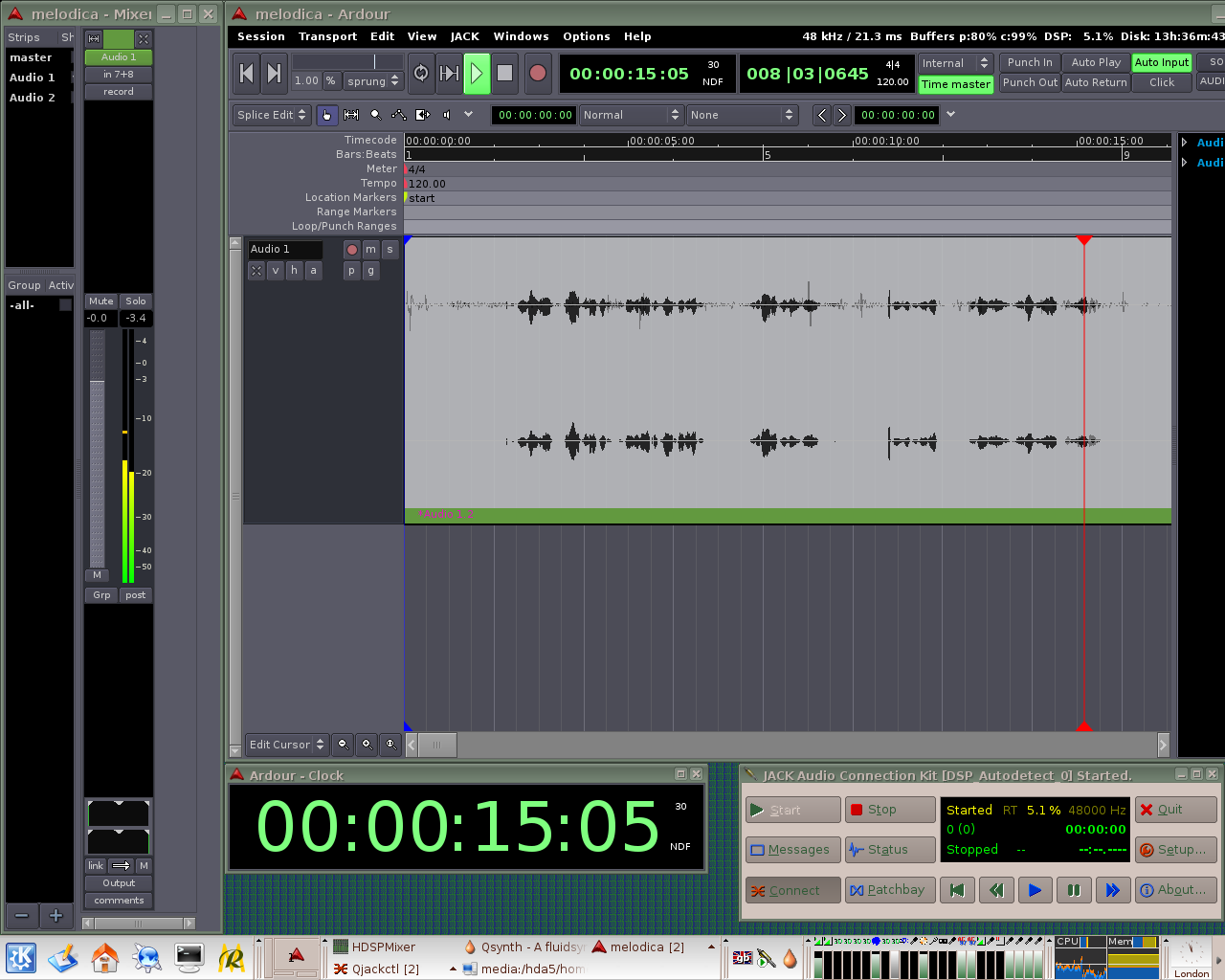
Task: Go to session start with transport rewind icon
Action: coord(247,74)
